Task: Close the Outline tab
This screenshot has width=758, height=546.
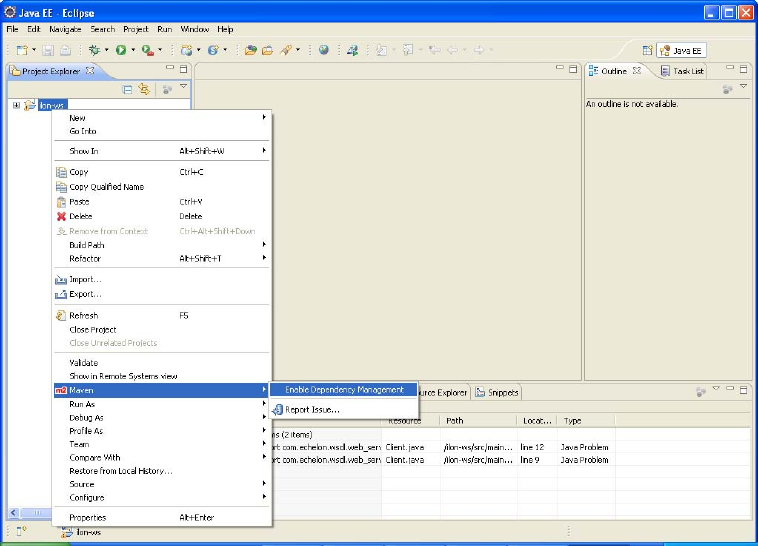Action: click(x=637, y=71)
